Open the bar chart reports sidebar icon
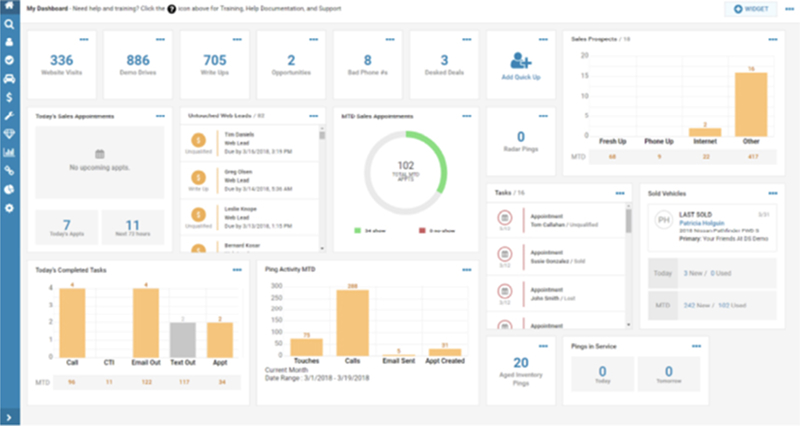The height and width of the screenshot is (426, 800). tap(9, 153)
